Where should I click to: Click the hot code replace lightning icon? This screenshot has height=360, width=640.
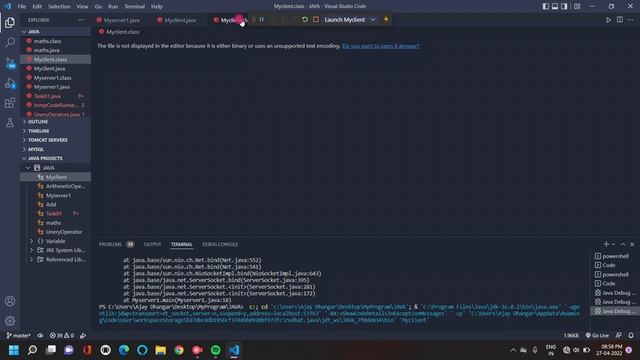(x=386, y=19)
